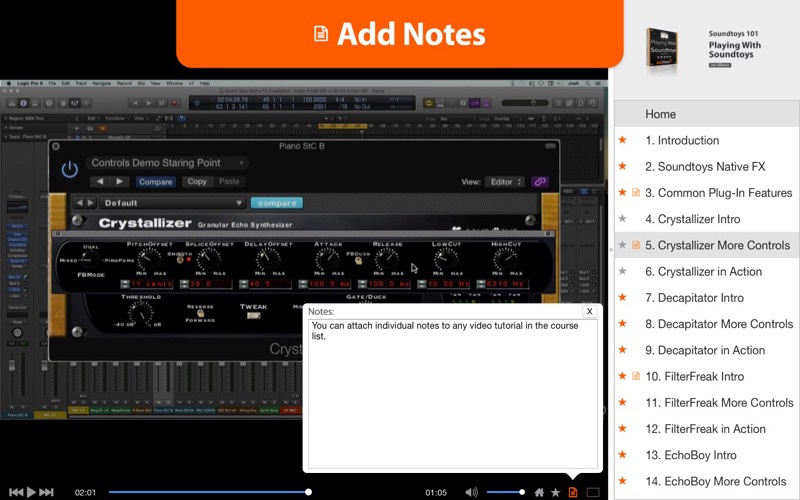Toggle the favorite star for Soundtoys Native FX

click(622, 166)
